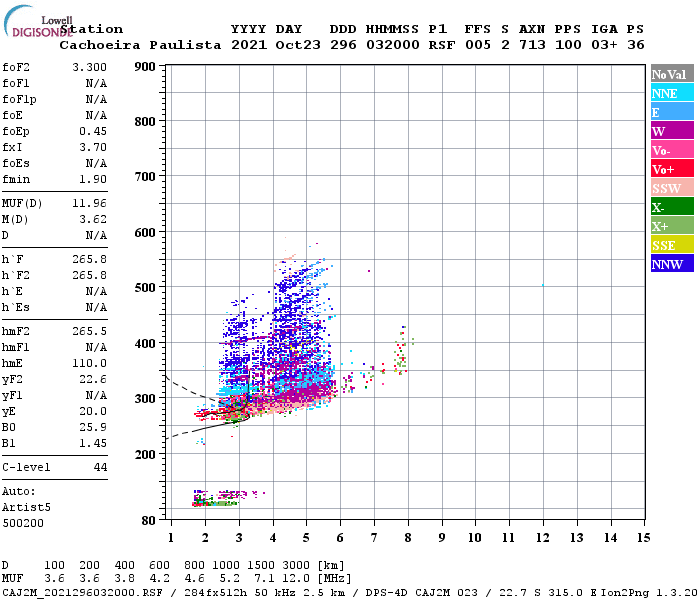This screenshot has width=700, height=600.
Task: Click the isolated cyan echo near 12 MHz
Action: tap(543, 285)
